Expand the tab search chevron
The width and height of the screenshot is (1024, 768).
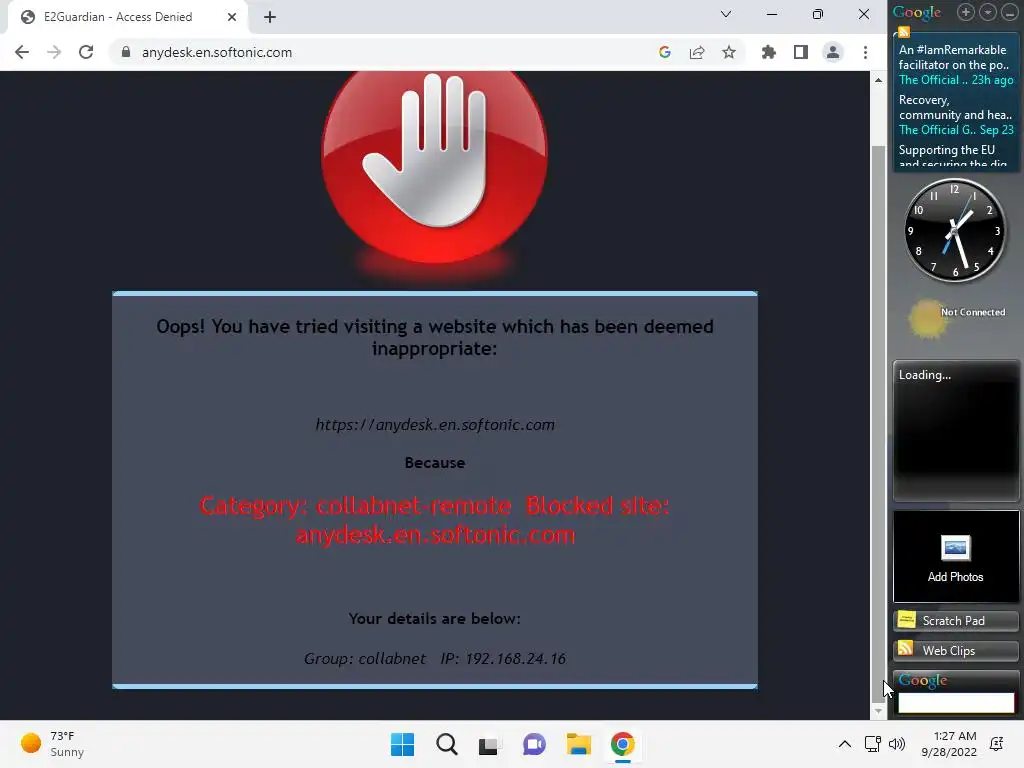coord(726,14)
